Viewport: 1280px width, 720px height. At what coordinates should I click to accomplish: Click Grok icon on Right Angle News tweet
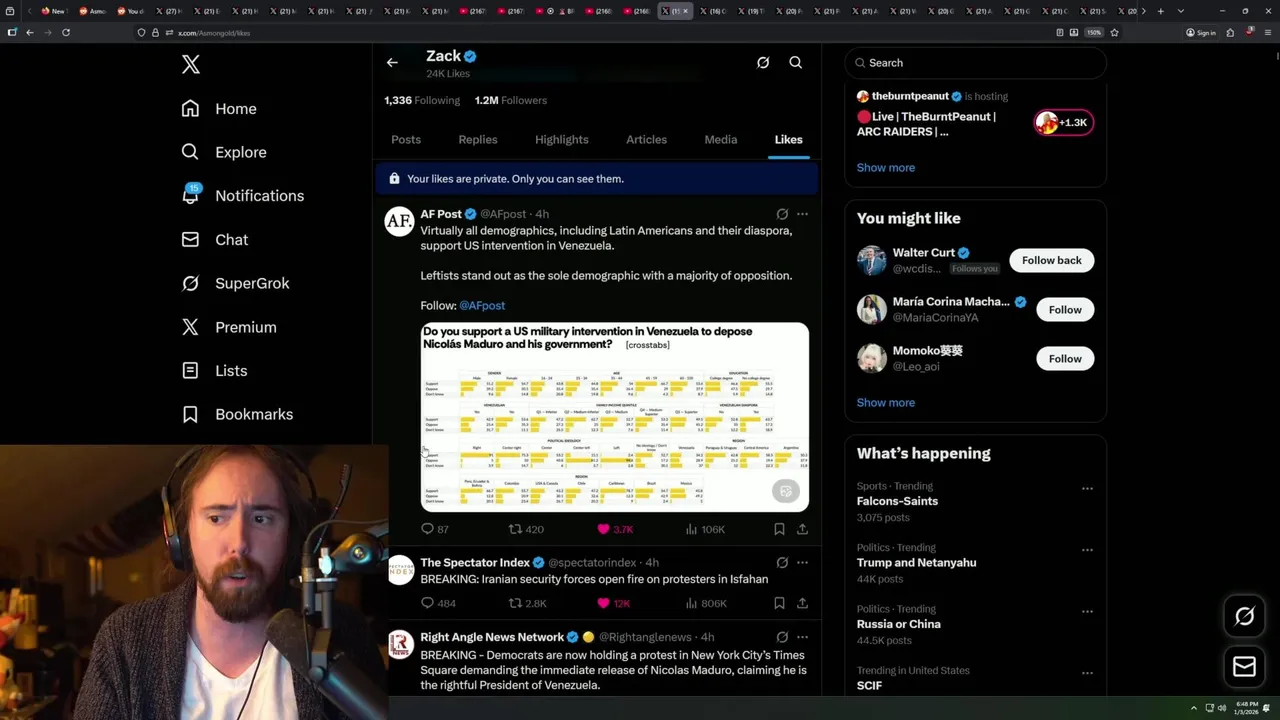click(782, 637)
